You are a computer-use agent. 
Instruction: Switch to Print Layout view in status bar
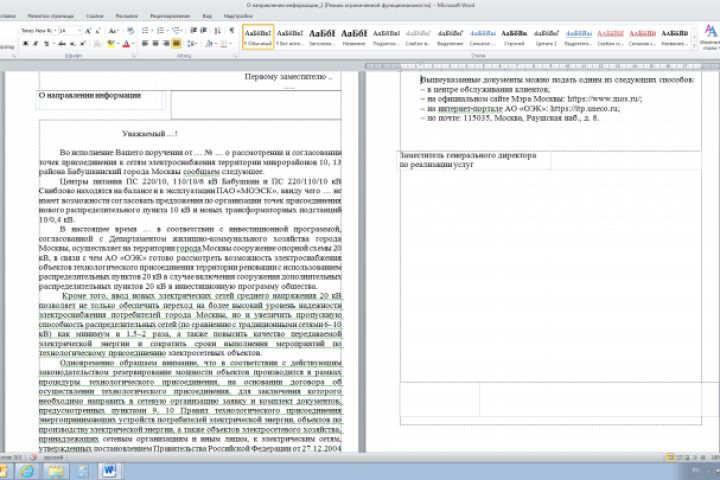point(670,457)
